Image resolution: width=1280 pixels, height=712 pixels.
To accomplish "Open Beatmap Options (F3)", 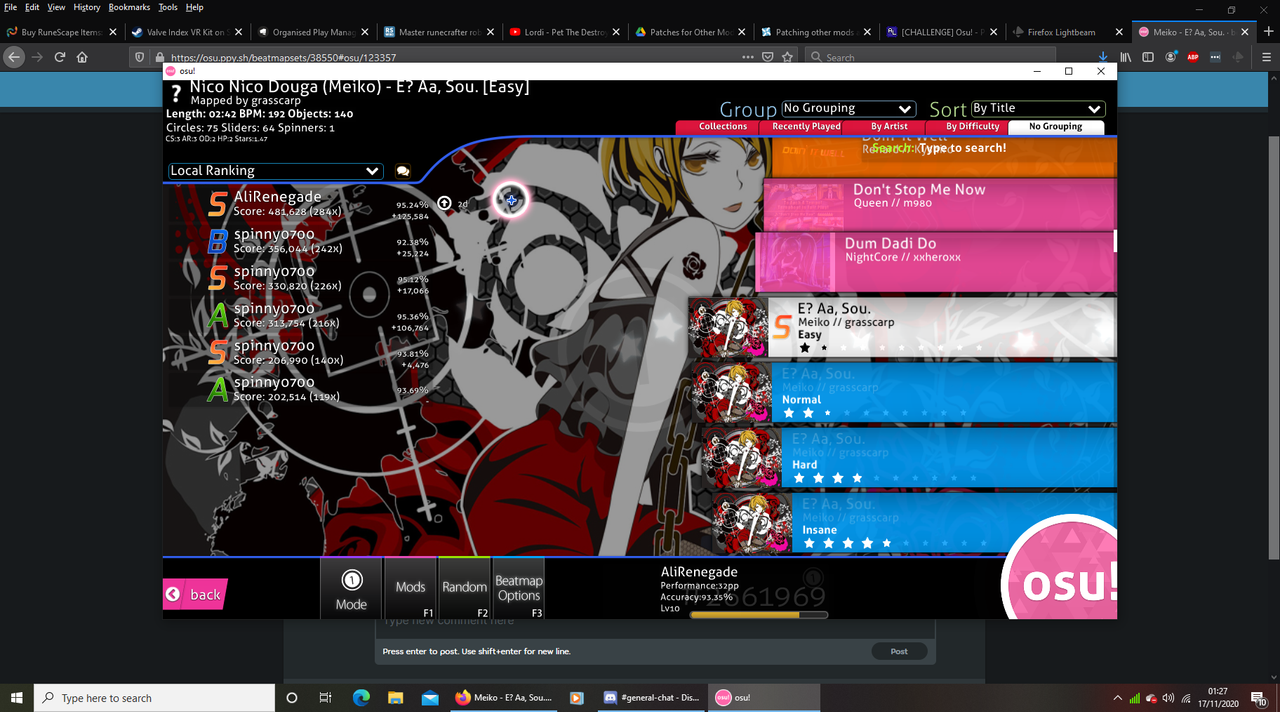I will tap(518, 588).
